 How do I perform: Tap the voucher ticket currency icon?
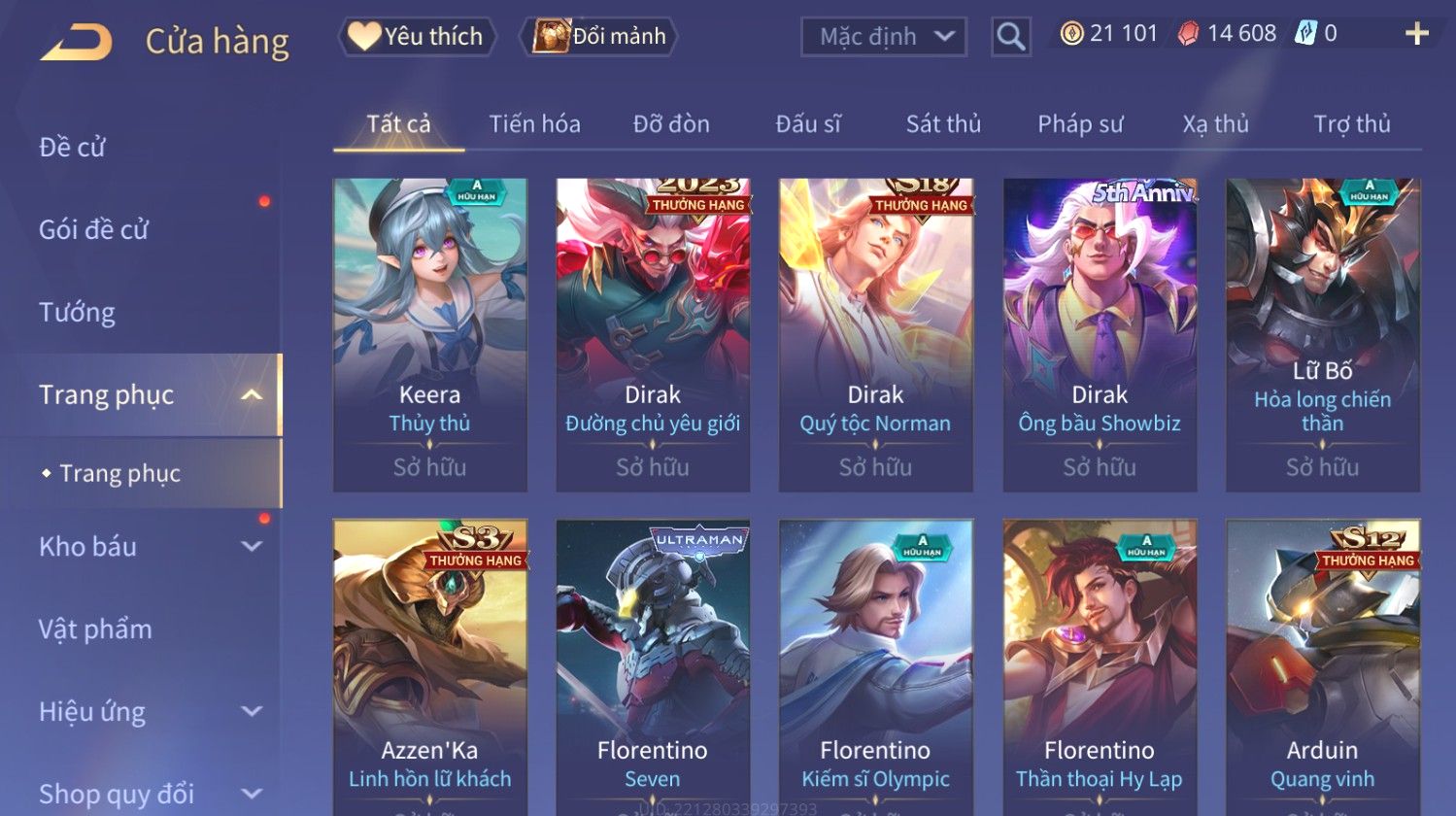1305,34
